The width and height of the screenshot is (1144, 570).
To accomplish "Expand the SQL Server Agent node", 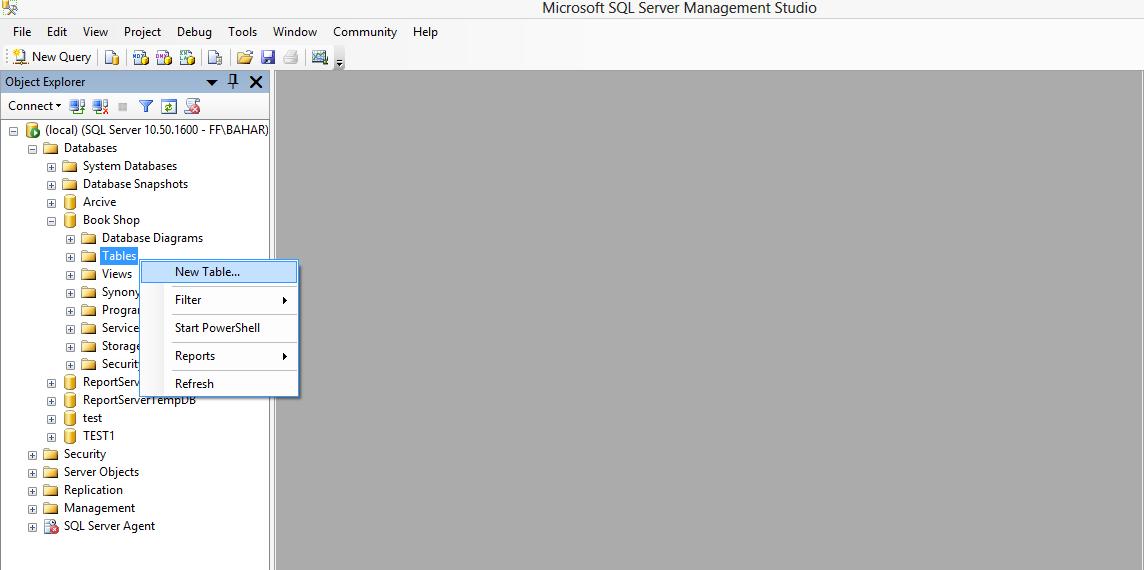I will (x=32, y=526).
